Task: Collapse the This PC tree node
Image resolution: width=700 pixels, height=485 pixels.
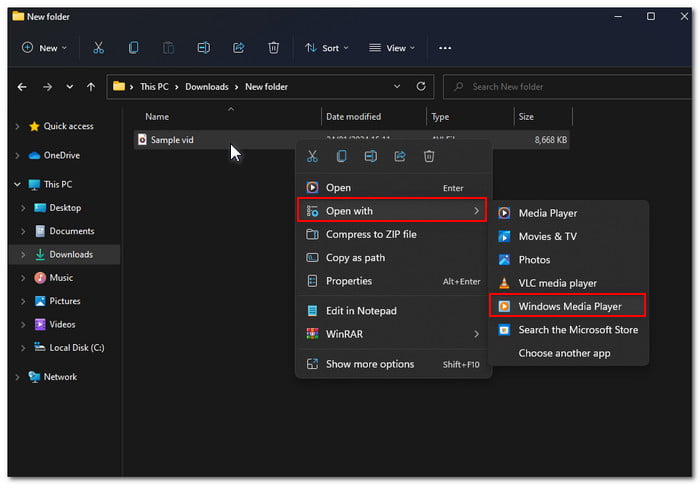Action: click(x=17, y=184)
